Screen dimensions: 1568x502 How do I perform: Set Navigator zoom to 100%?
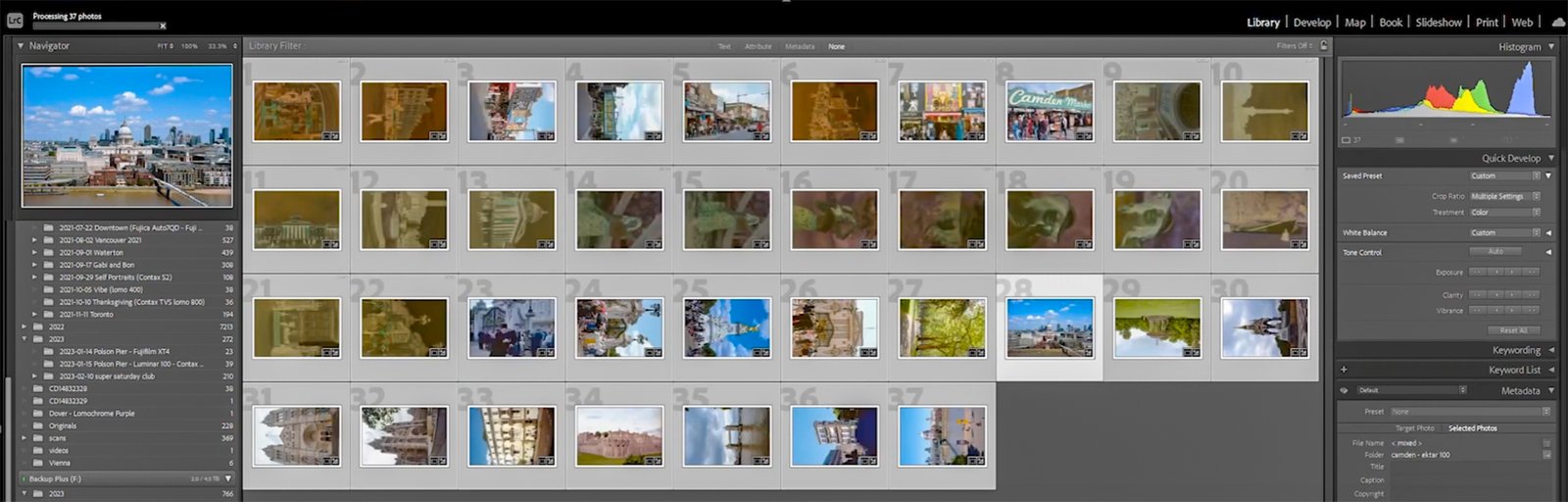pos(189,46)
